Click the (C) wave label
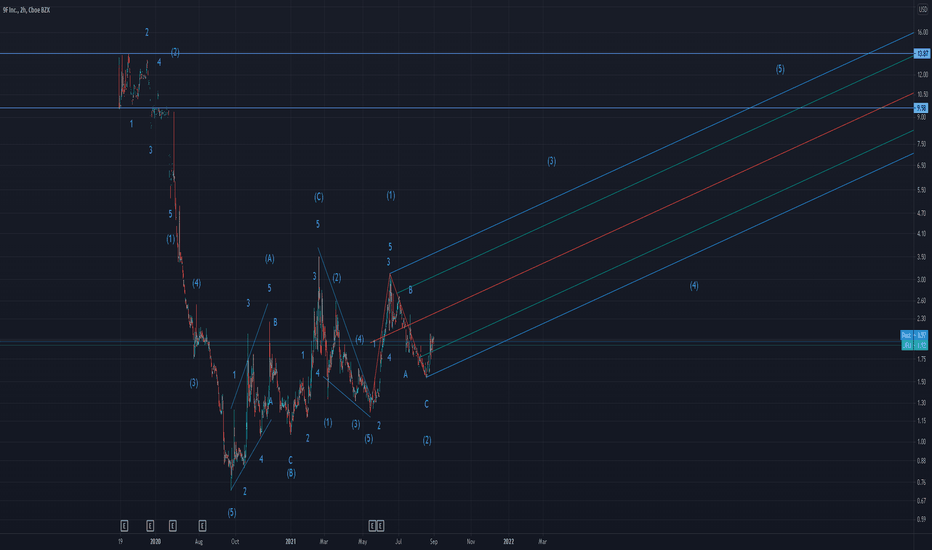The height and width of the screenshot is (550, 932). 319,197
